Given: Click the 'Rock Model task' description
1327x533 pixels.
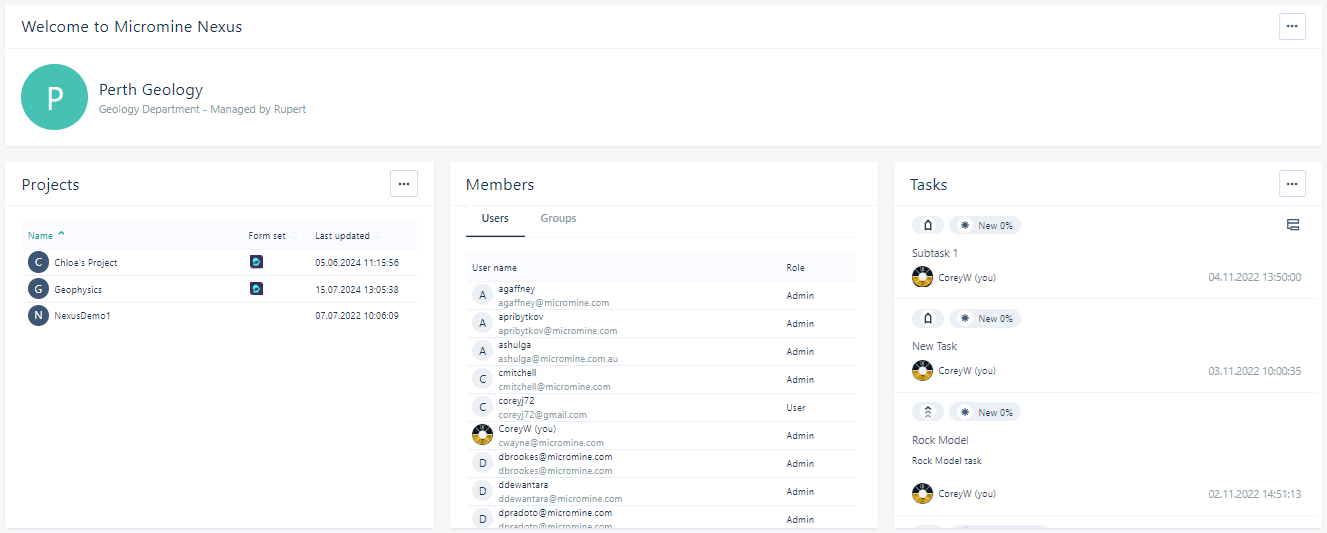Looking at the screenshot, I should [947, 461].
